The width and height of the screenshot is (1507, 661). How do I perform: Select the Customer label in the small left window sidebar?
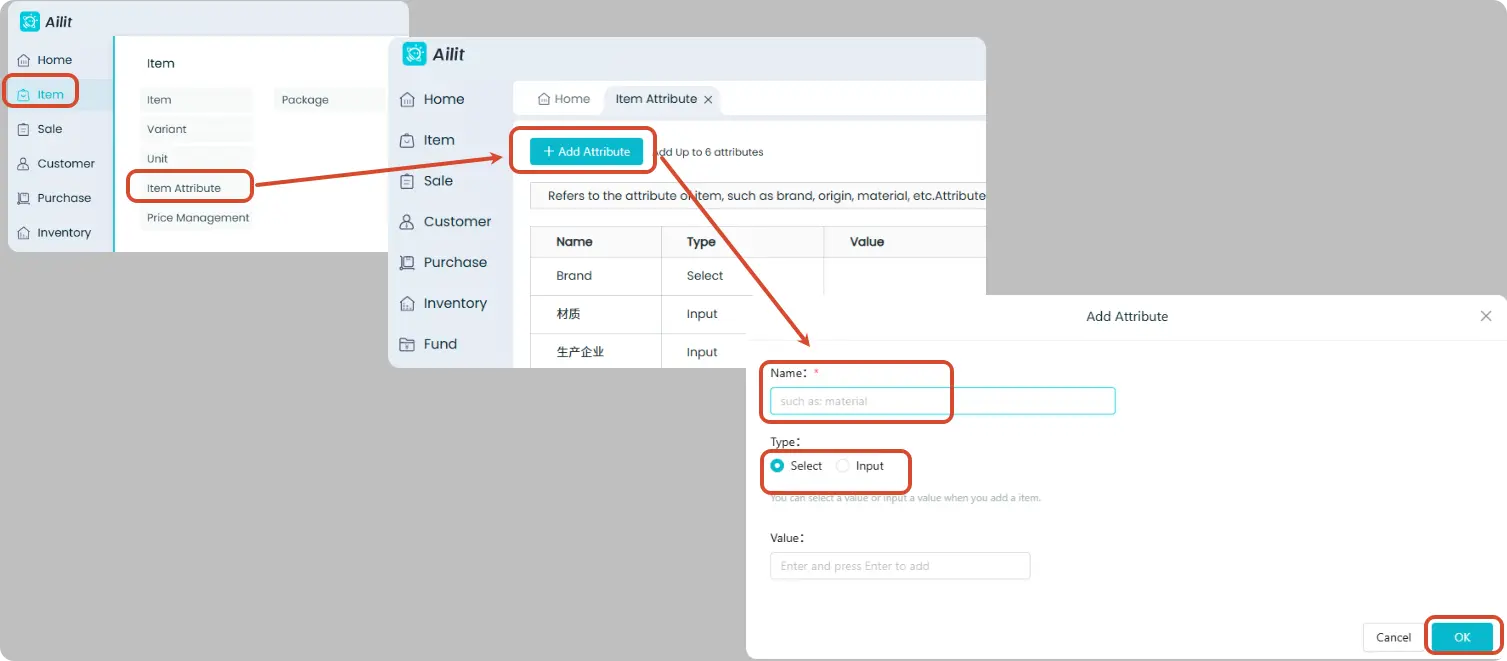pos(66,164)
